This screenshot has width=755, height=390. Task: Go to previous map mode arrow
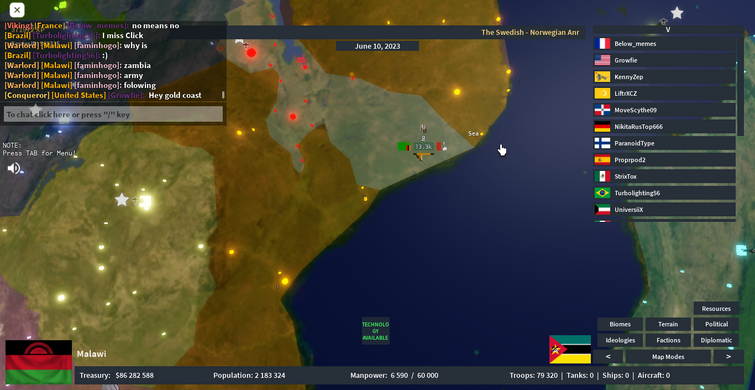608,357
